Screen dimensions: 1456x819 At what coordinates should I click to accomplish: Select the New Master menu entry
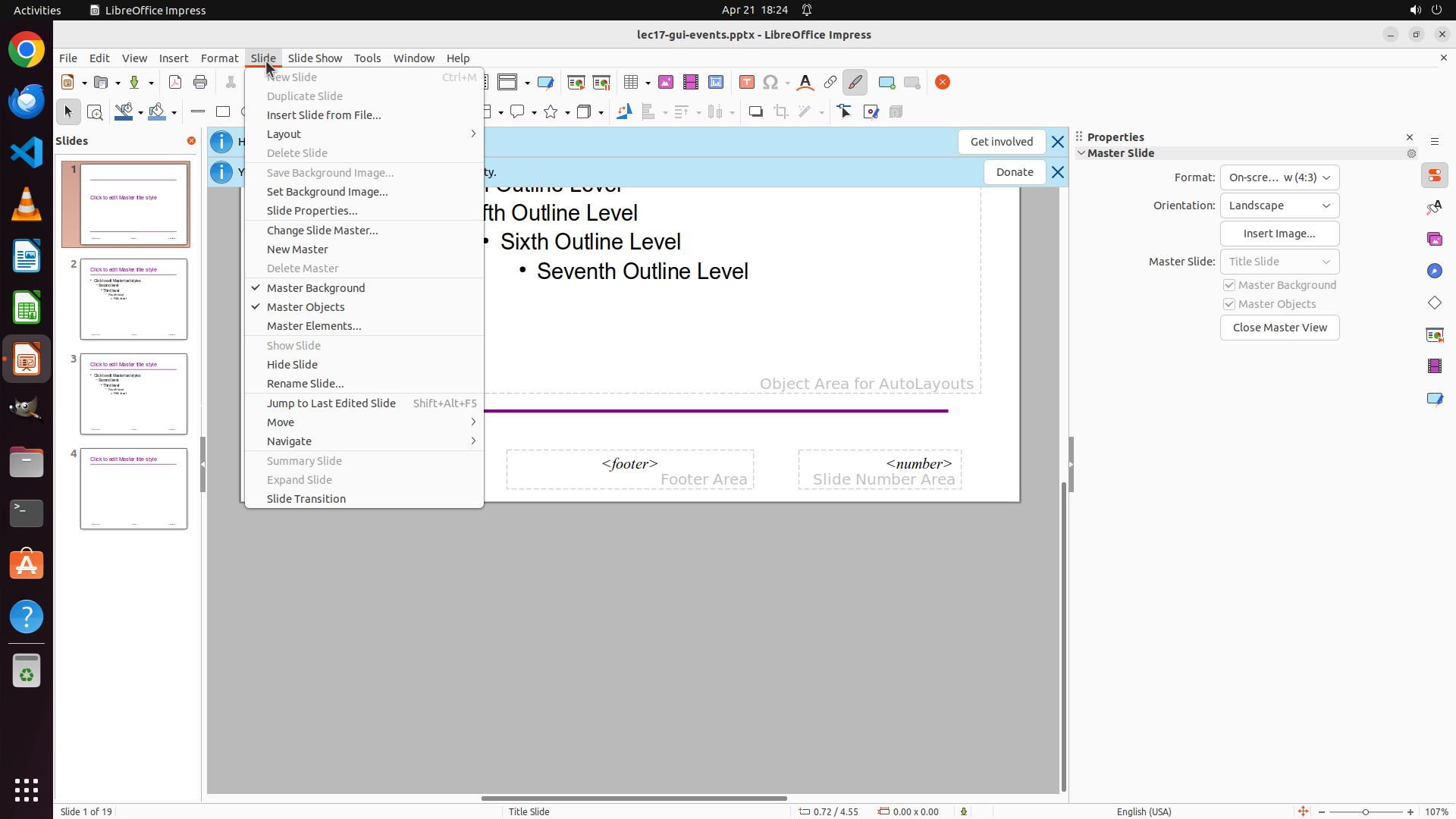coord(297,249)
